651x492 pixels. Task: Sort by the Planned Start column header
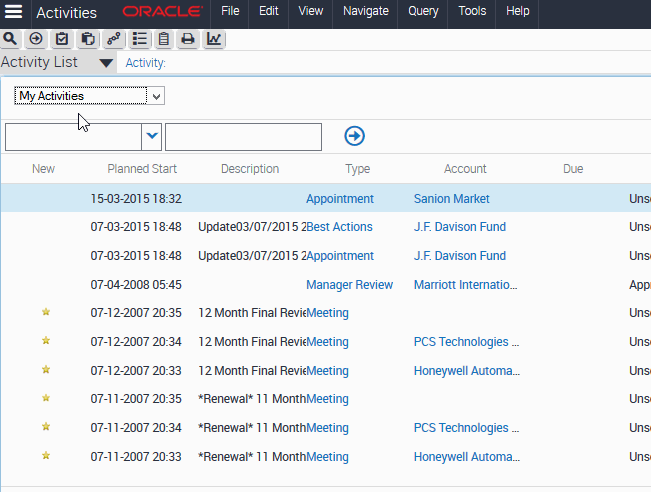[x=142, y=169]
